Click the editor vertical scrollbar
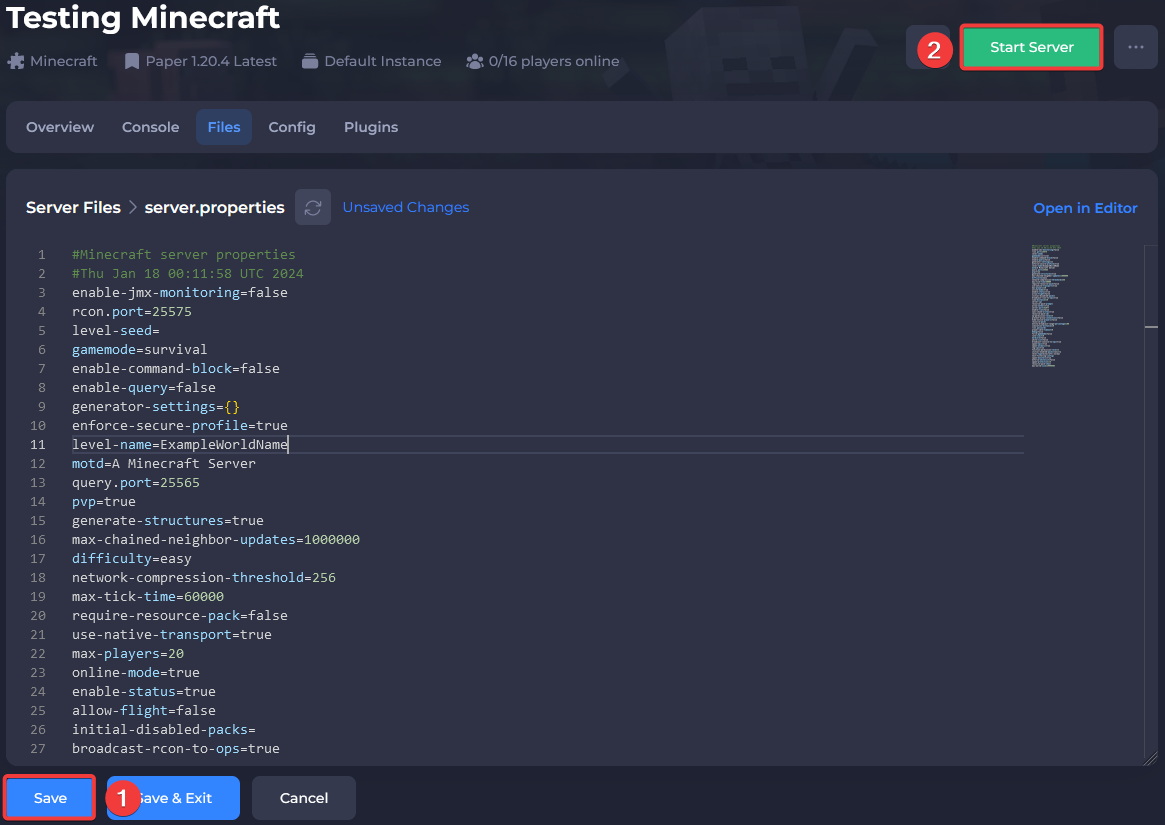This screenshot has height=825, width=1165. (1151, 500)
